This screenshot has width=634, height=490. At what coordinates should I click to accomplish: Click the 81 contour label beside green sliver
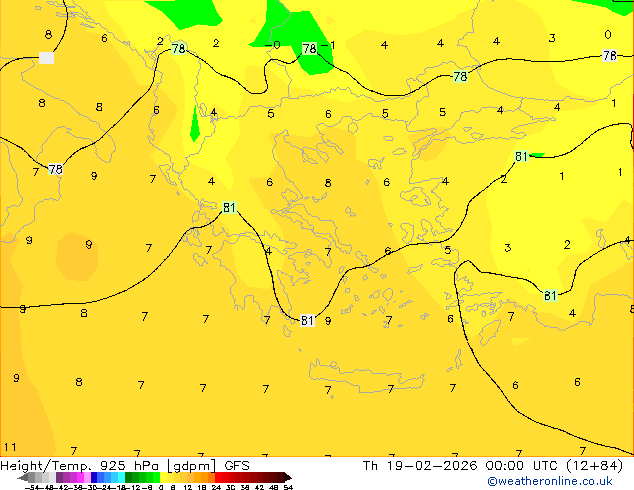pyautogui.click(x=522, y=156)
